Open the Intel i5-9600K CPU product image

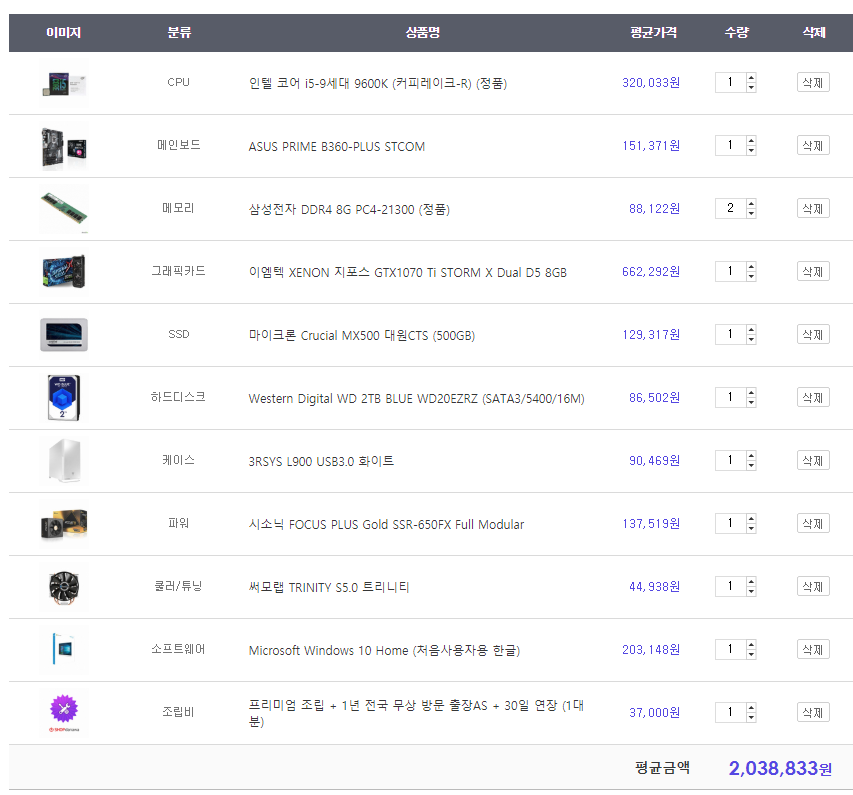64,83
